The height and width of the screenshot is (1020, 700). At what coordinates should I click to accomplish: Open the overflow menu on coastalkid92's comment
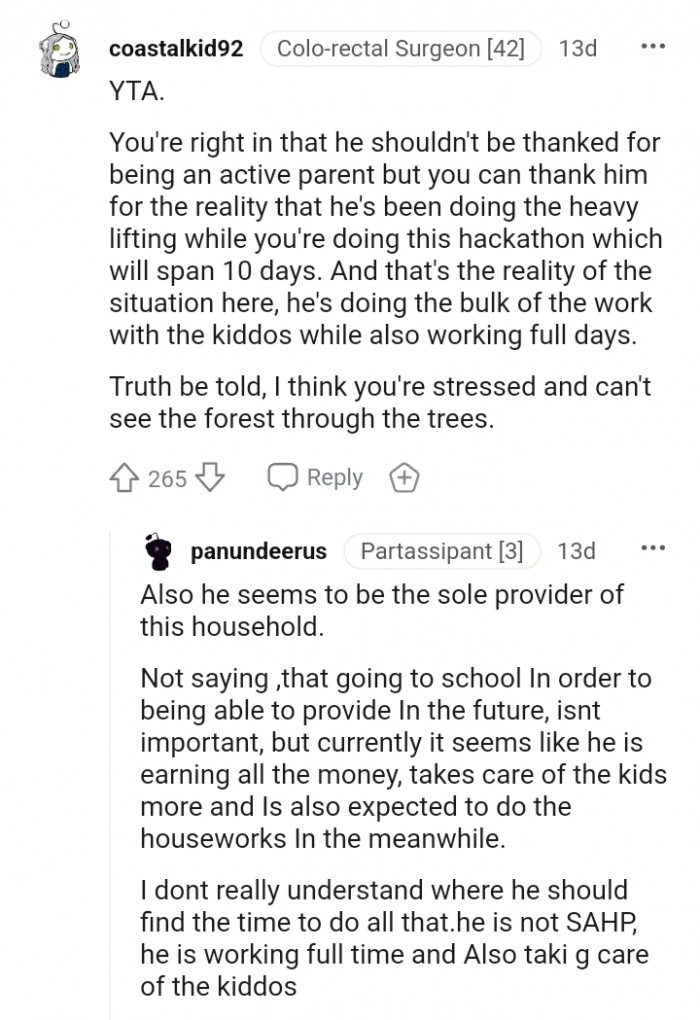point(655,45)
